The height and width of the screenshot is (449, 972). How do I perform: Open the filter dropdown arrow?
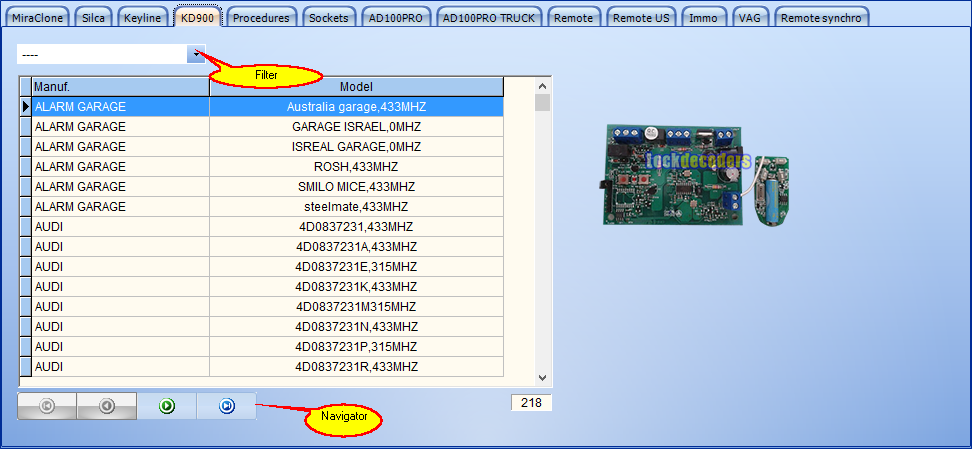click(196, 55)
